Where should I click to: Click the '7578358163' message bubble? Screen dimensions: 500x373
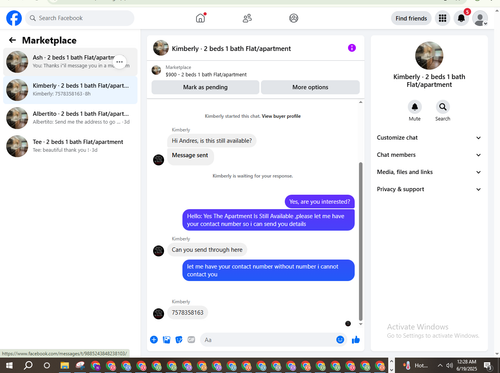coord(187,313)
